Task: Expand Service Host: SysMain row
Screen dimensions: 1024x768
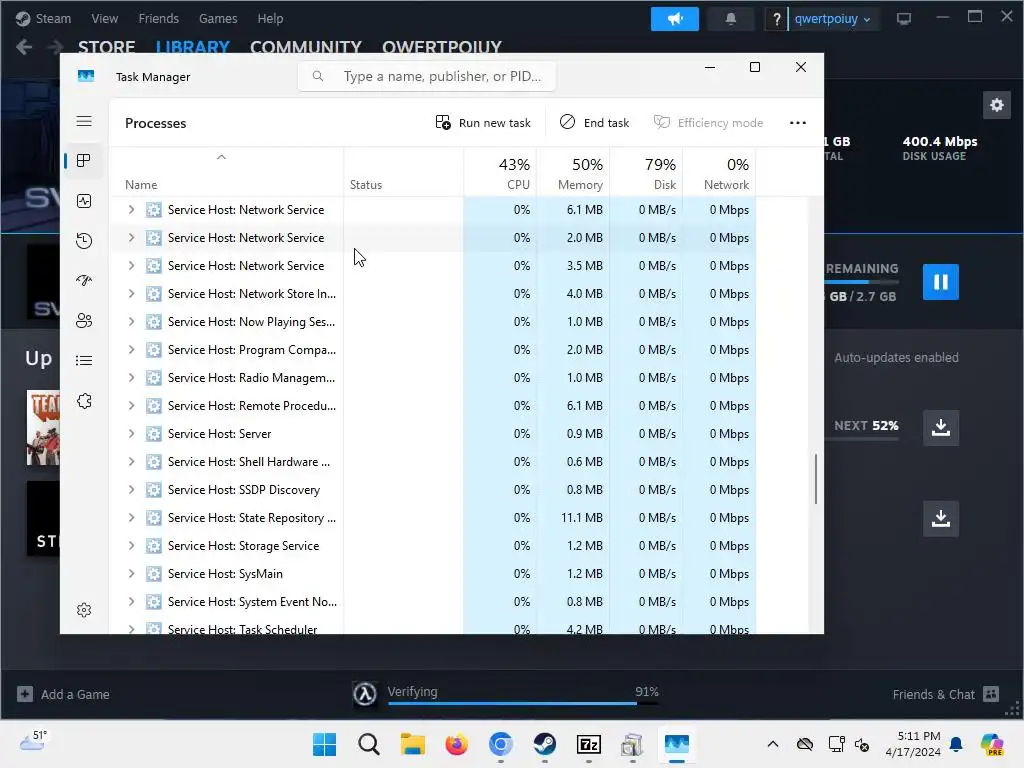Action: pyautogui.click(x=131, y=574)
